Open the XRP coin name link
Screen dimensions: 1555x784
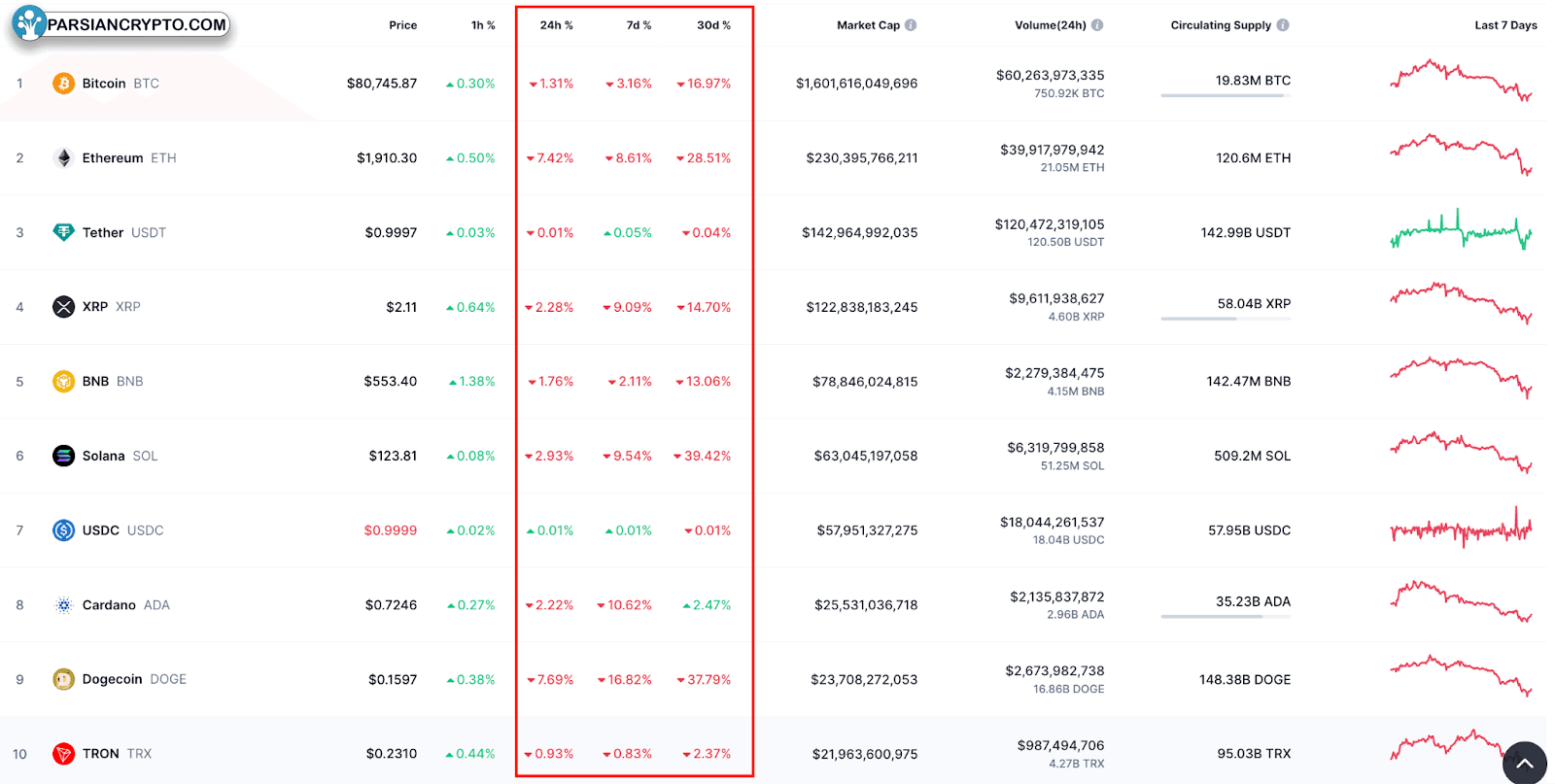95,307
